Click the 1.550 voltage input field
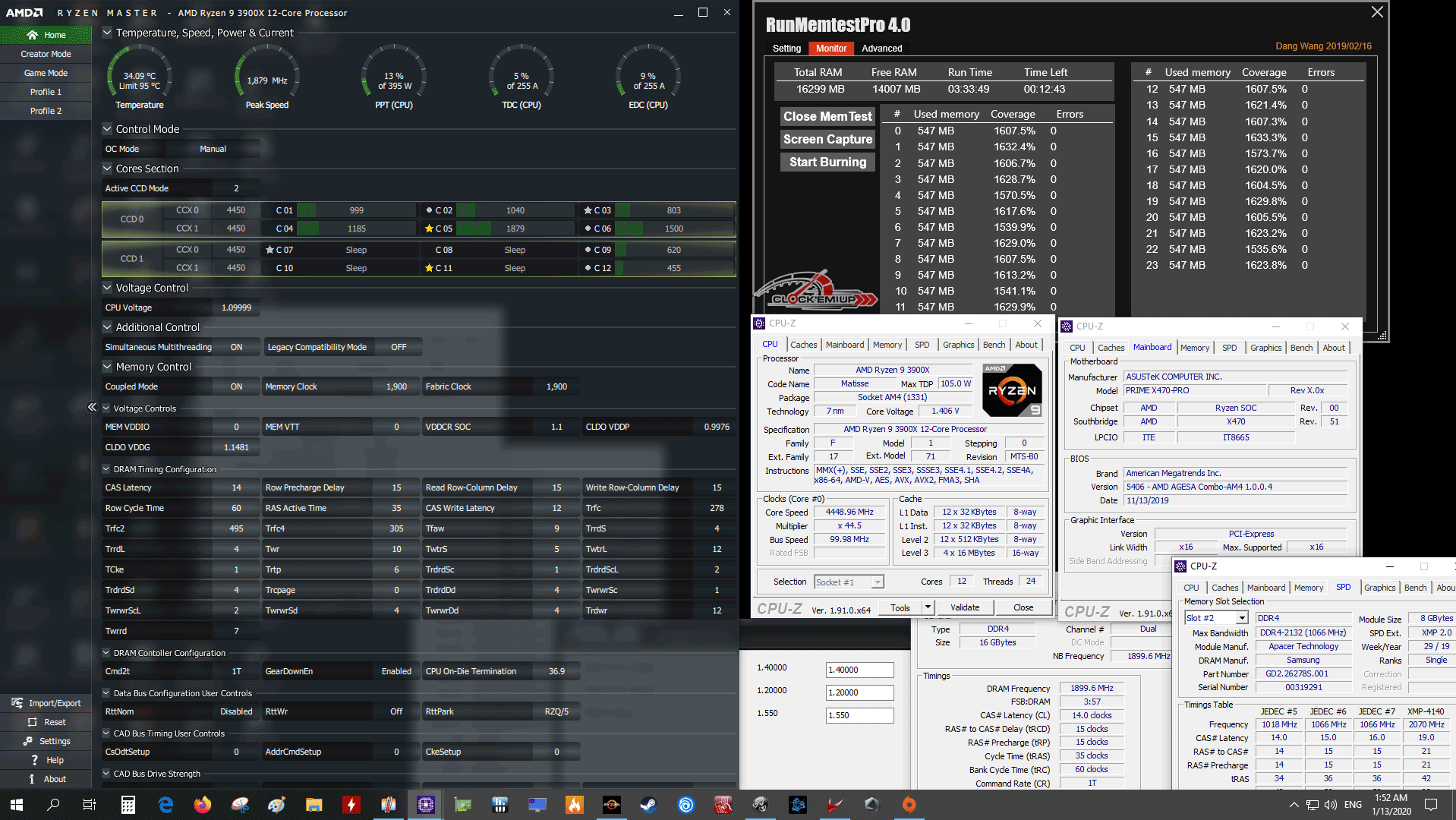Image resolution: width=1456 pixels, height=820 pixels. pyautogui.click(x=859, y=715)
